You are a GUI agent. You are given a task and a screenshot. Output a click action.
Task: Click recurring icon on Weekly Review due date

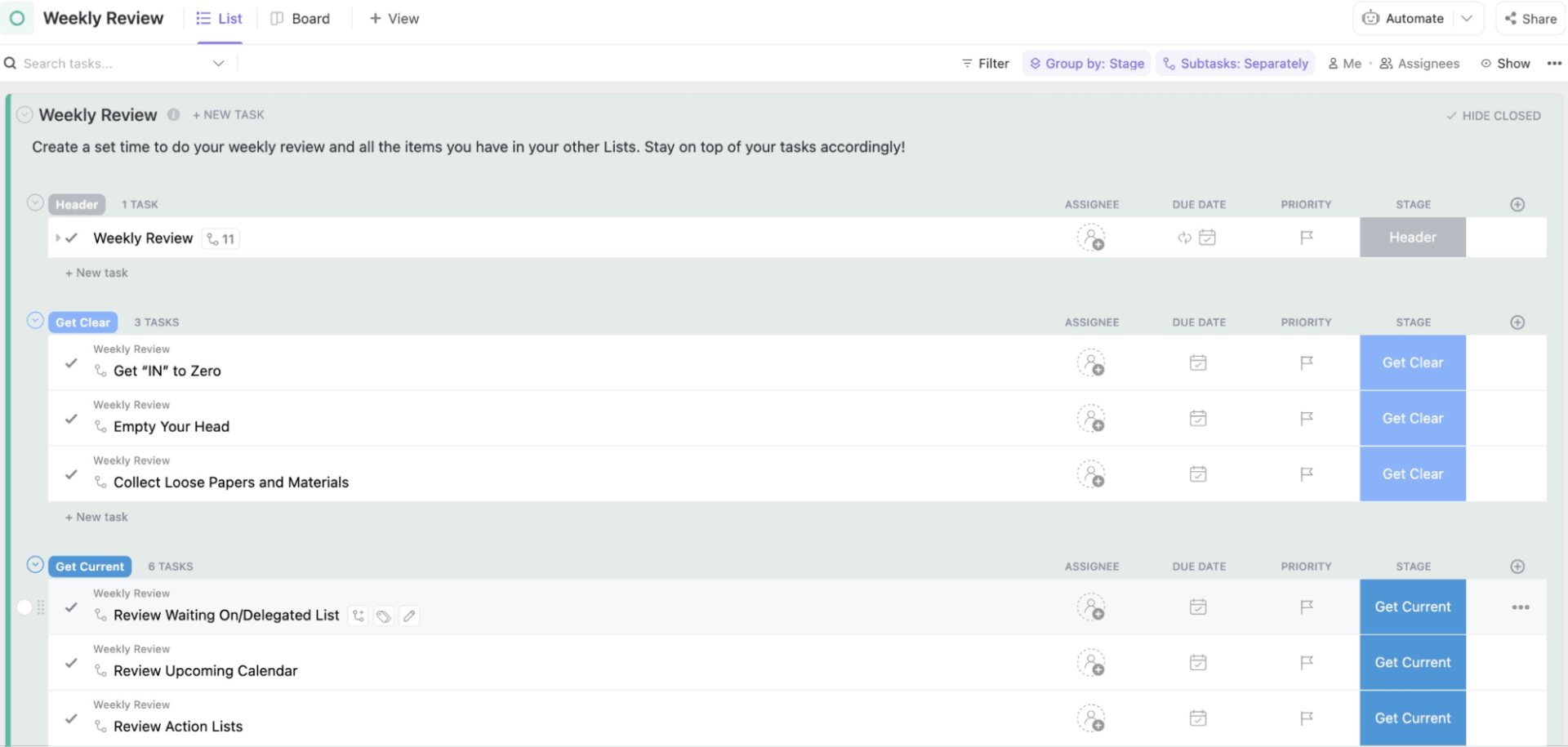point(1184,238)
